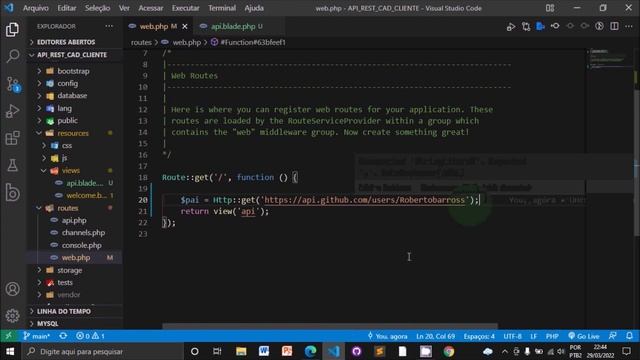Click the open changes icon in editor toolbar
This screenshot has height=360, width=640.
[540, 27]
